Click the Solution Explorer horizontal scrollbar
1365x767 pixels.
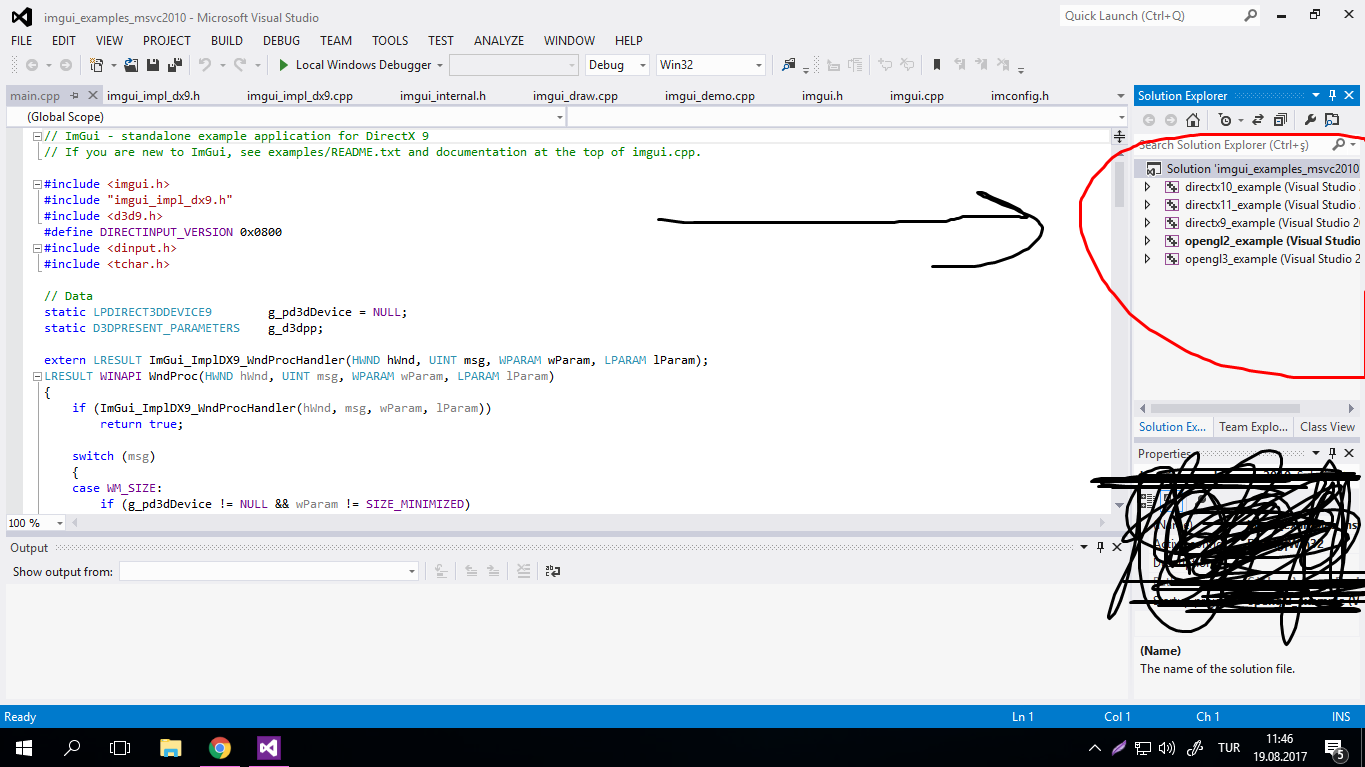click(1225, 408)
